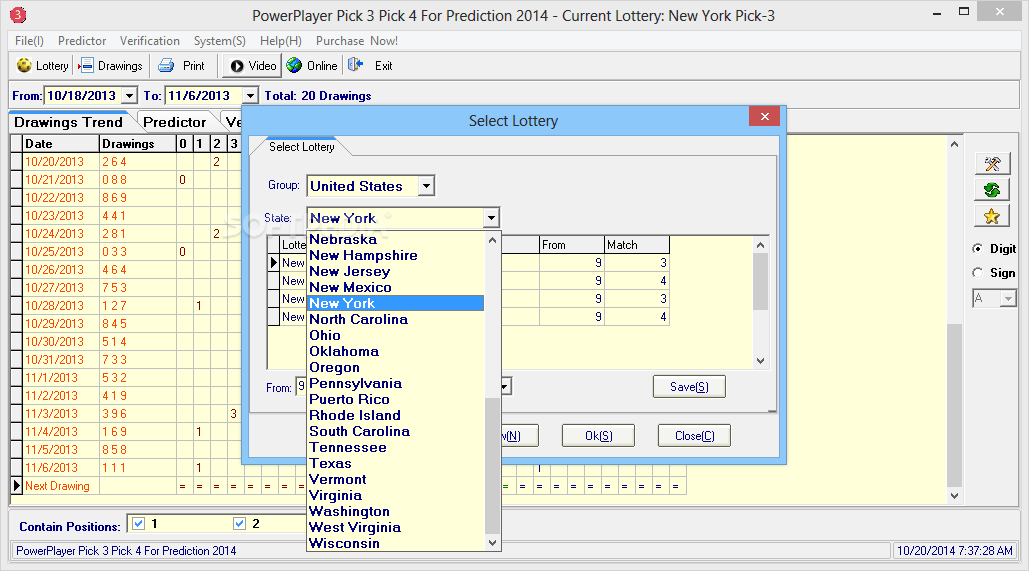
Task: Open the From date dropdown
Action: point(130,96)
